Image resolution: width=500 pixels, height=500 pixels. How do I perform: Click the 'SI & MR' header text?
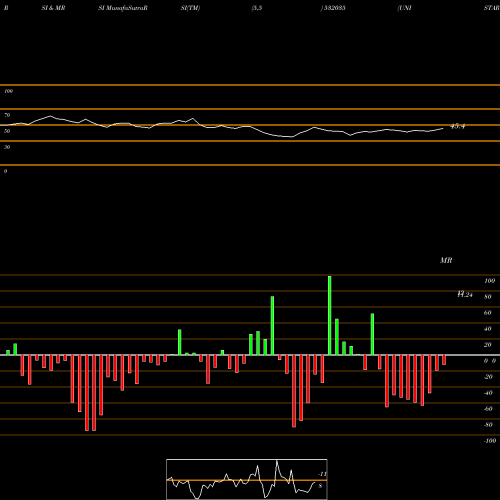(x=53, y=8)
